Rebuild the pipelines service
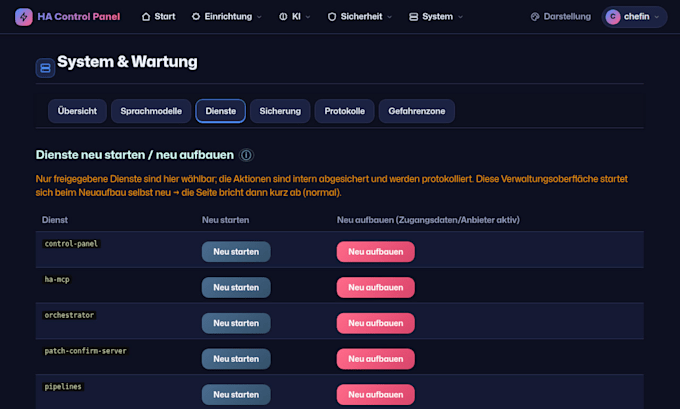The height and width of the screenshot is (409, 680). tap(376, 395)
